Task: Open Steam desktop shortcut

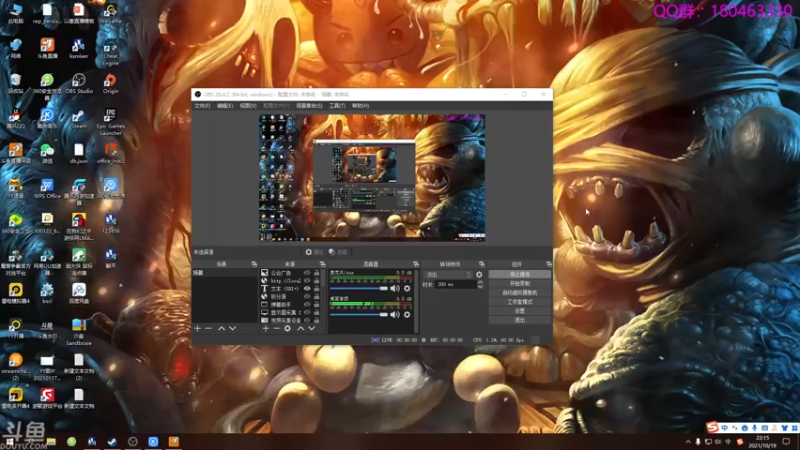Action: coord(79,119)
